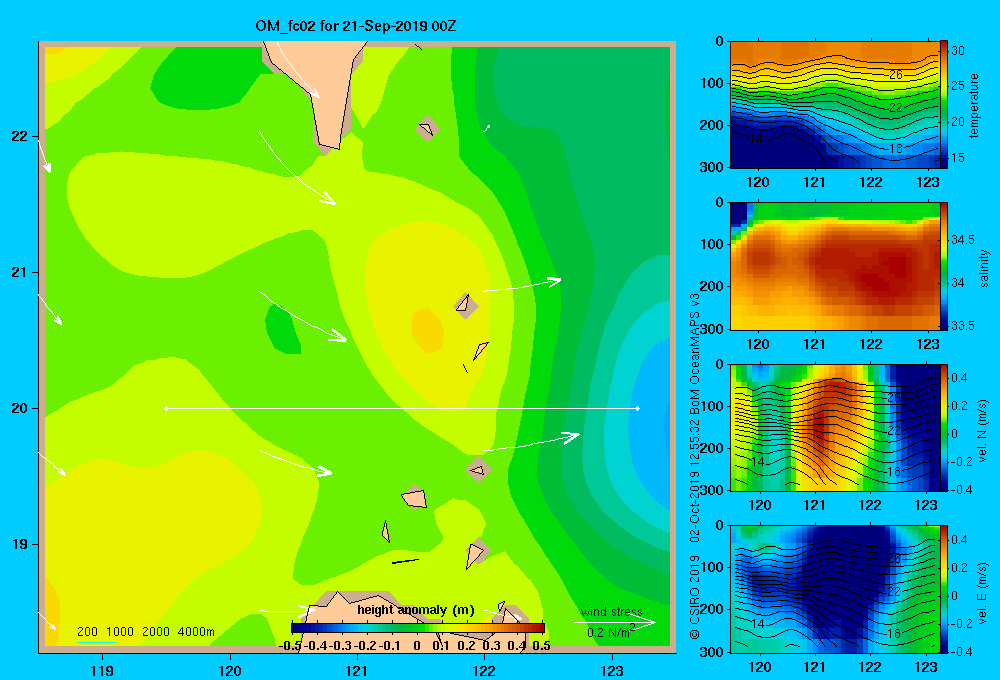Click the salinity color scale bar
This screenshot has height=680, width=1000.
click(944, 266)
